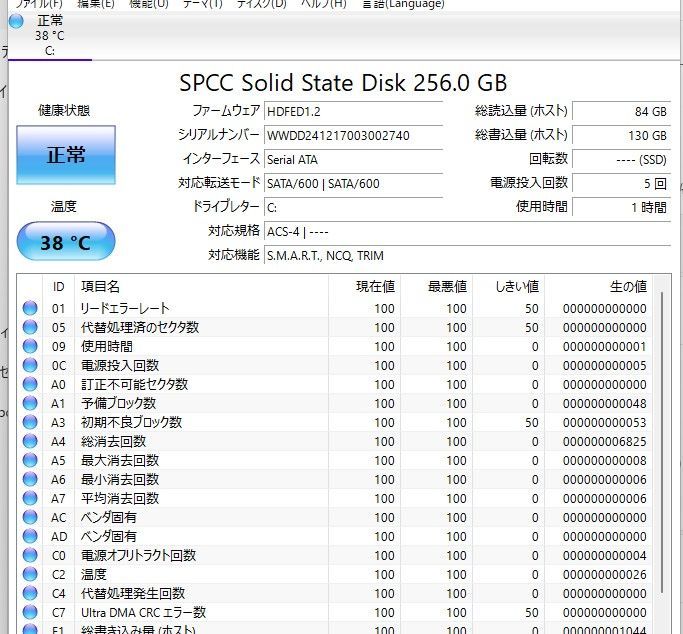Image resolution: width=683 pixels, height=634 pixels.
Task: Click the 正常 health status button
Action: pos(66,155)
